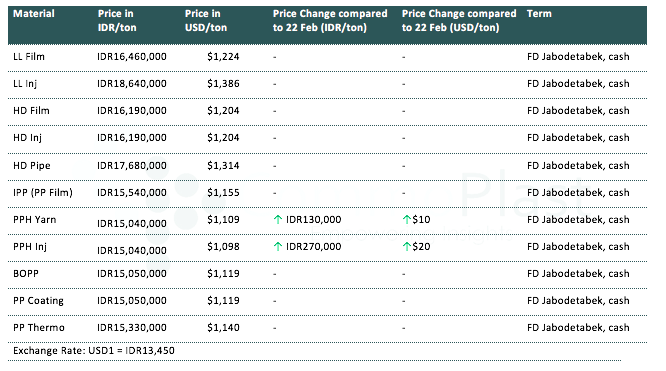This screenshot has height=371, width=666.
Task: Click the green up arrow beside IDR130,000
Action: pos(278,220)
